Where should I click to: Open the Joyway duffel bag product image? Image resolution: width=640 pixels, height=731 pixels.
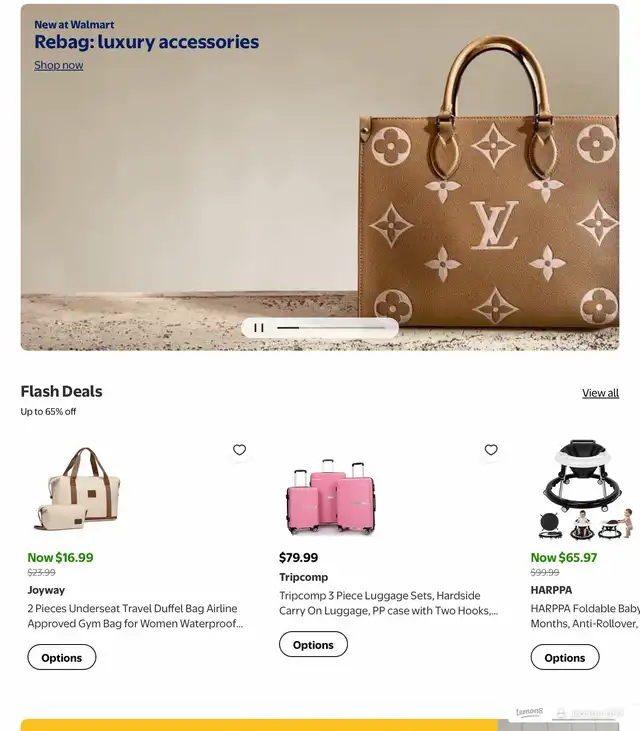coord(77,489)
